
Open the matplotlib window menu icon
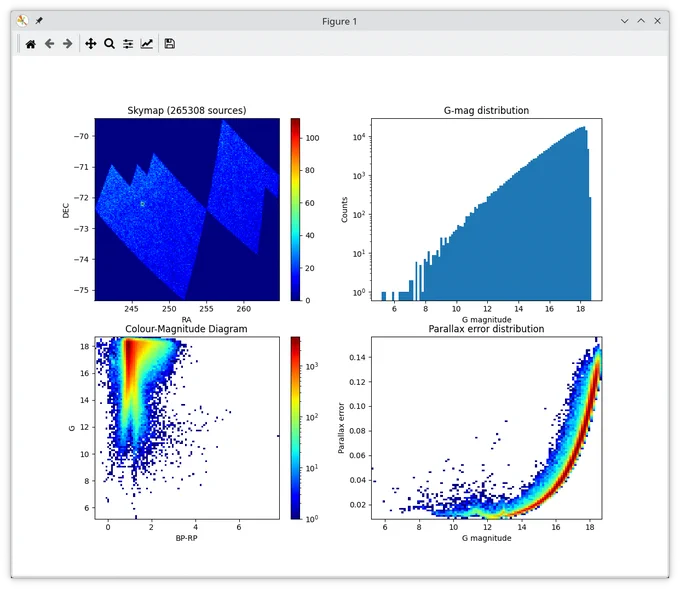click(22, 21)
